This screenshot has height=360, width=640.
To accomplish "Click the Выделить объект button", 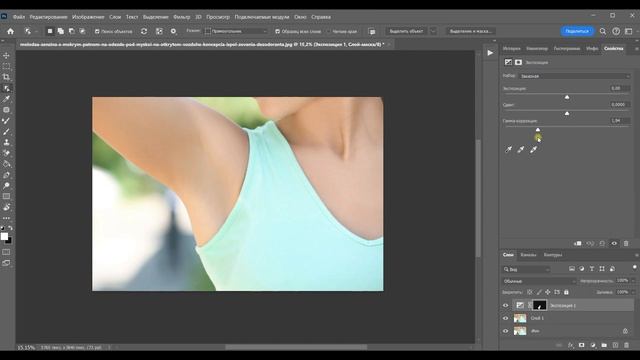I will point(406,31).
